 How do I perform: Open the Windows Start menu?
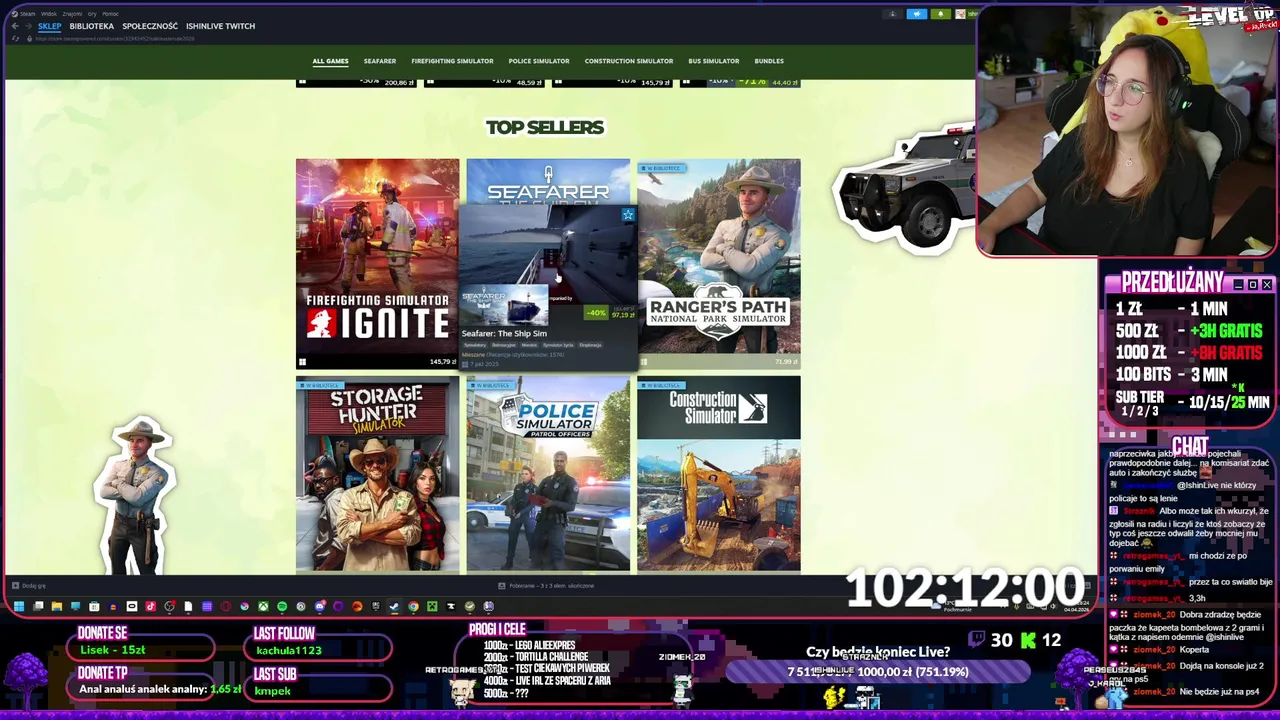point(19,606)
